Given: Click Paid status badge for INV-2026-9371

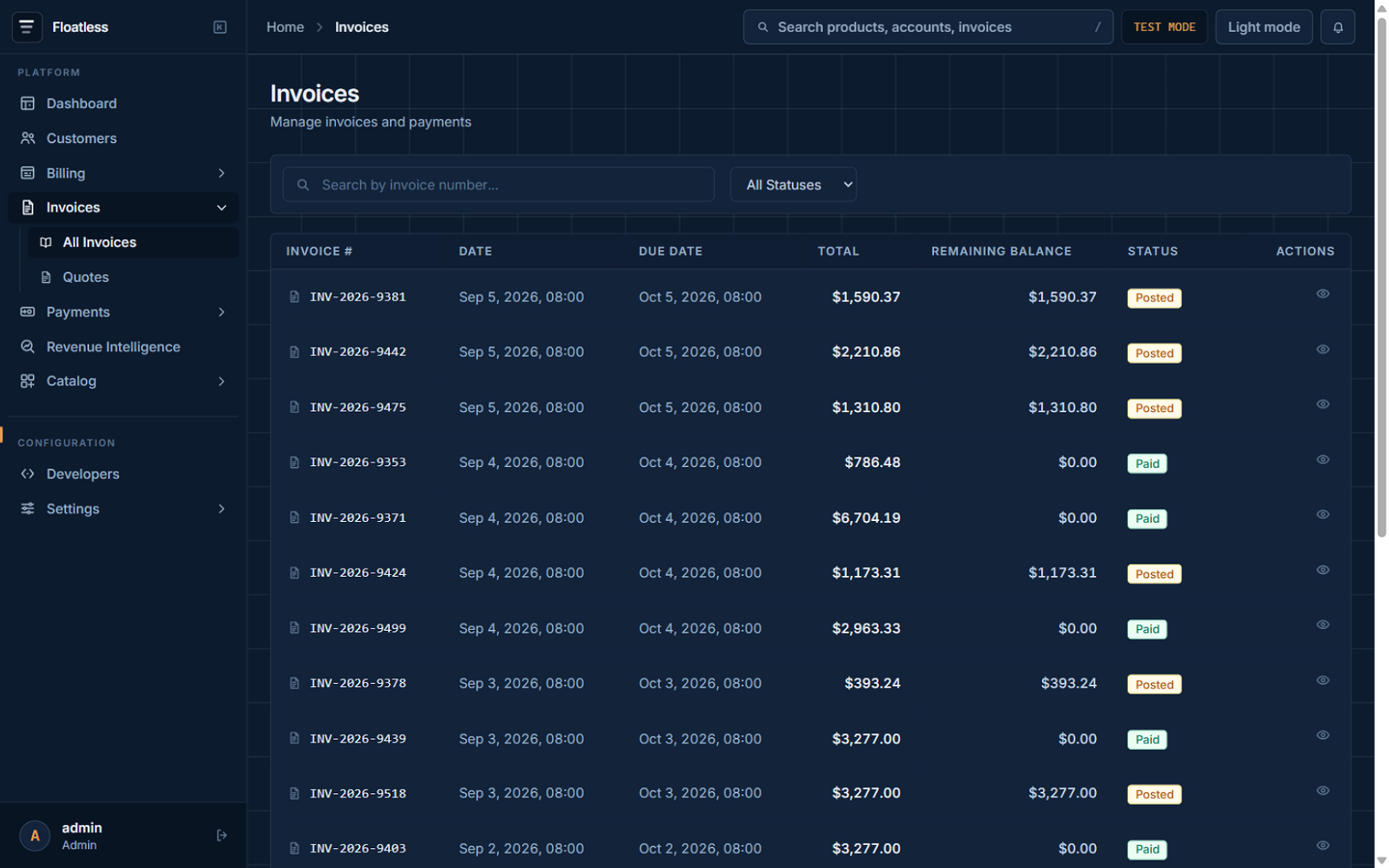Looking at the screenshot, I should (x=1147, y=519).
